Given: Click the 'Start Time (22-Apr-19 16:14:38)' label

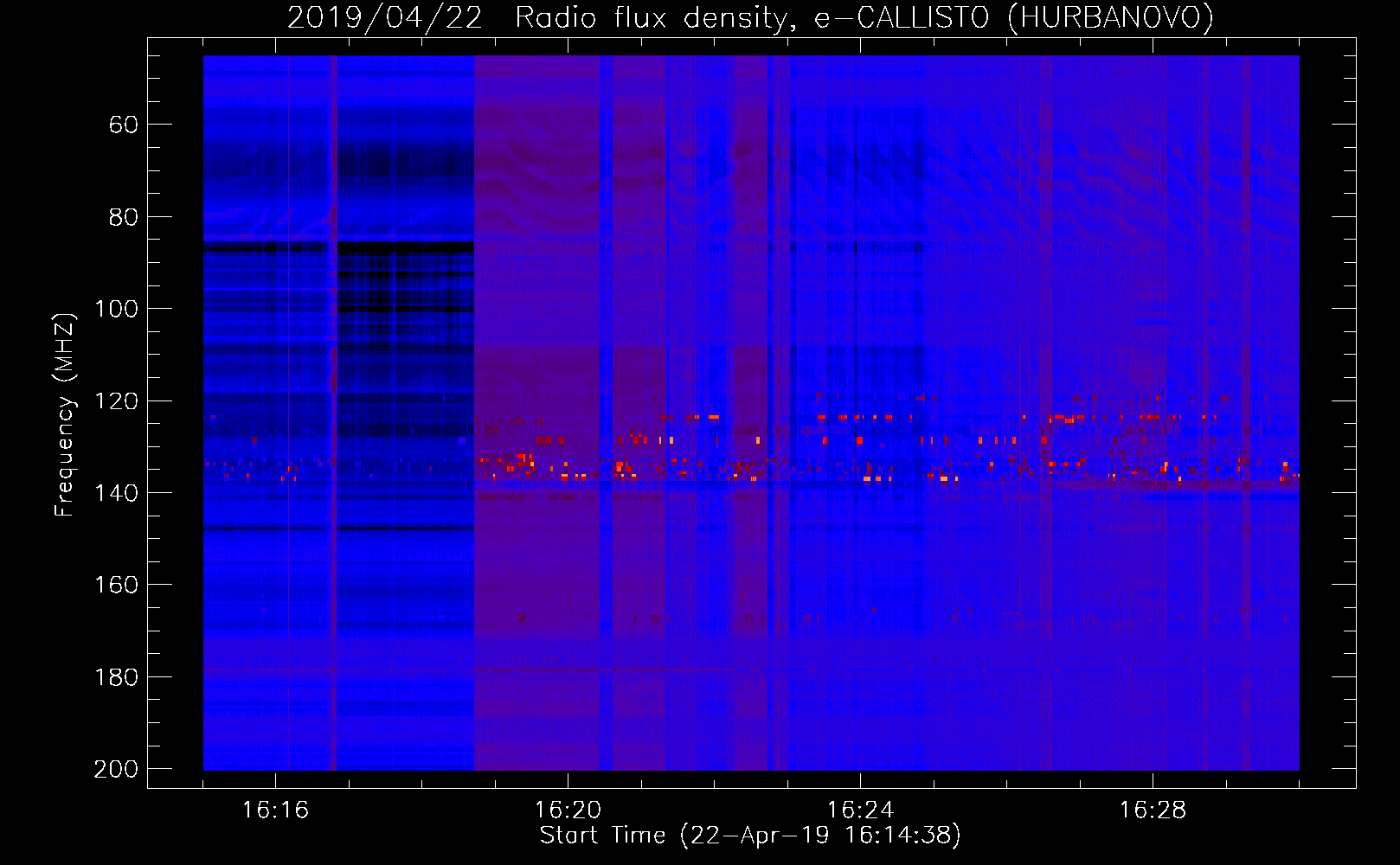Looking at the screenshot, I should coord(750,836).
